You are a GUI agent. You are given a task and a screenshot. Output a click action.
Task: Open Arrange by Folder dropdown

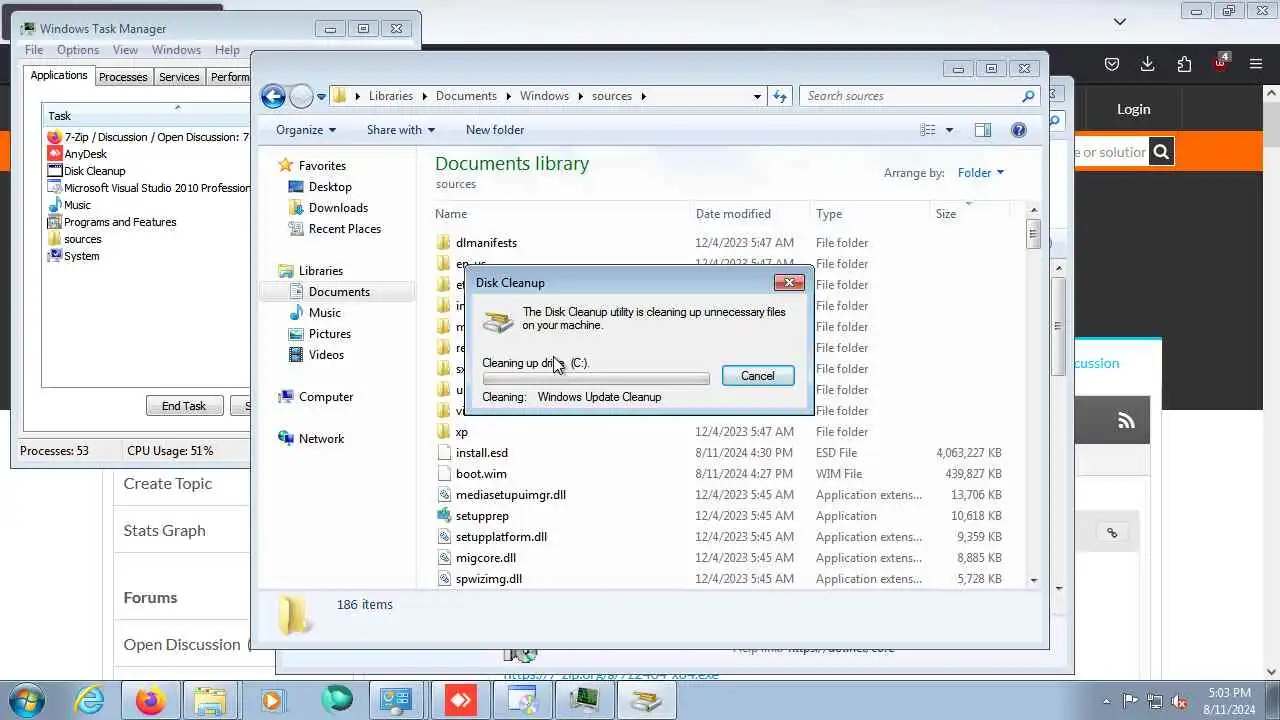[x=980, y=173]
